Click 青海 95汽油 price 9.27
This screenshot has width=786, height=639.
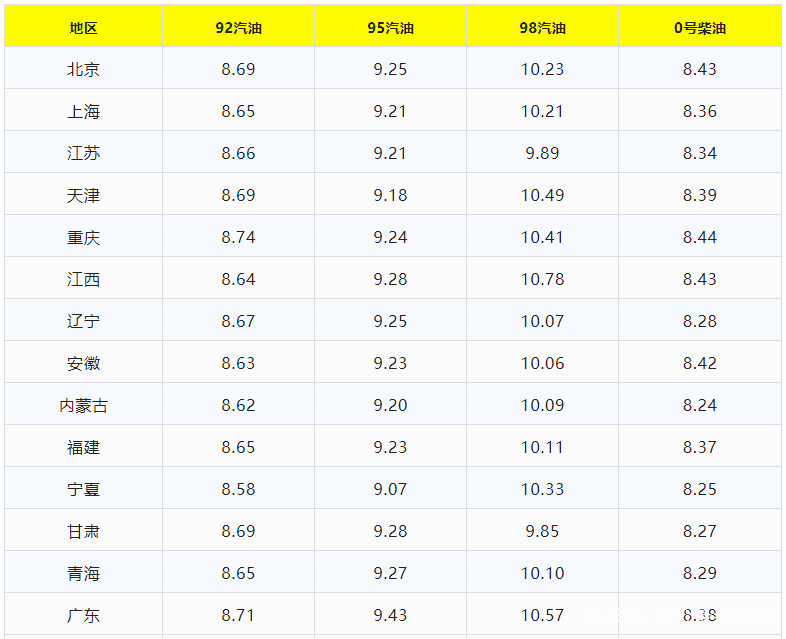(x=390, y=573)
